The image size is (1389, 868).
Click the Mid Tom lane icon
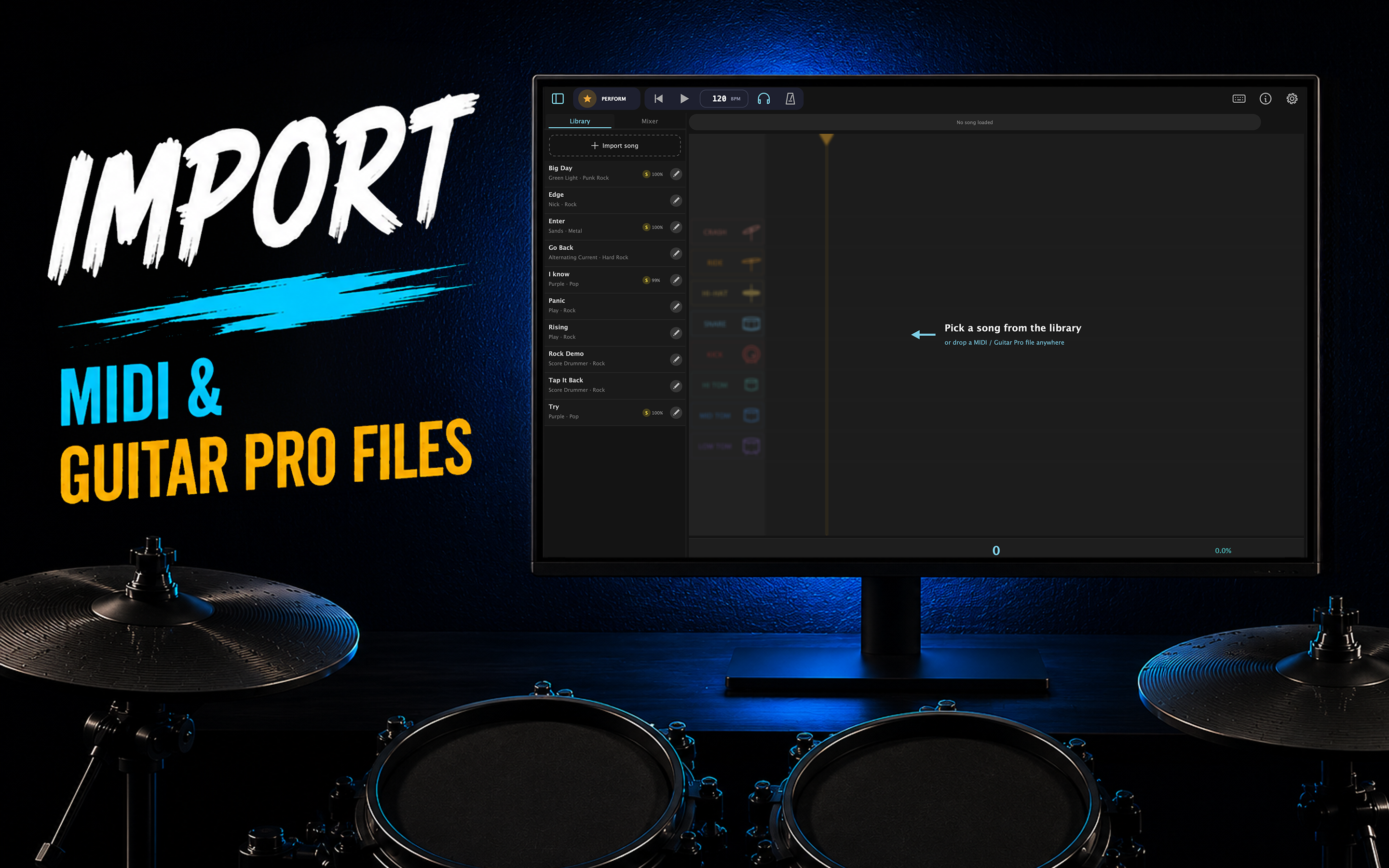coord(751,415)
